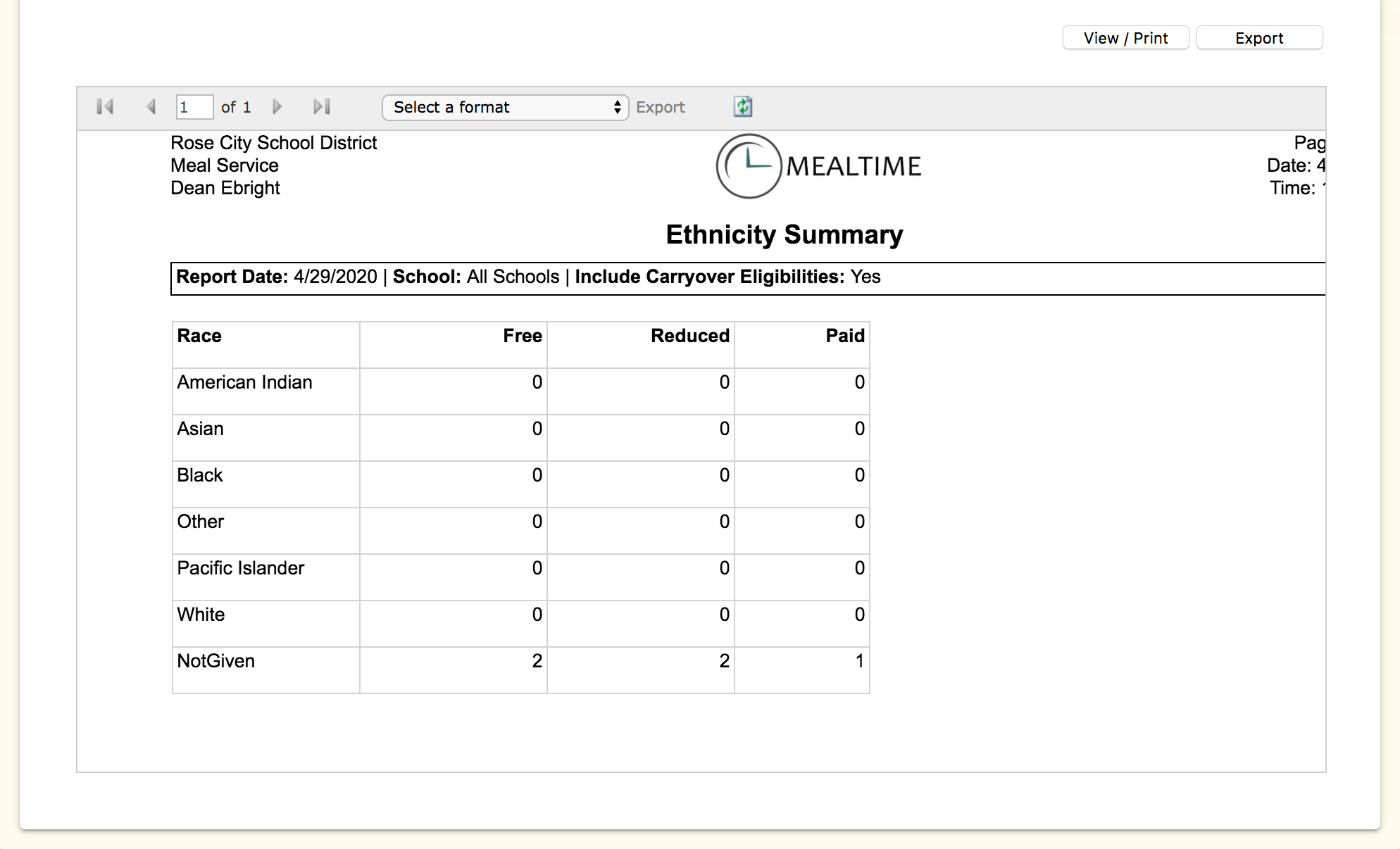Click the toolbar Export link
1400x849 pixels.
(660, 108)
